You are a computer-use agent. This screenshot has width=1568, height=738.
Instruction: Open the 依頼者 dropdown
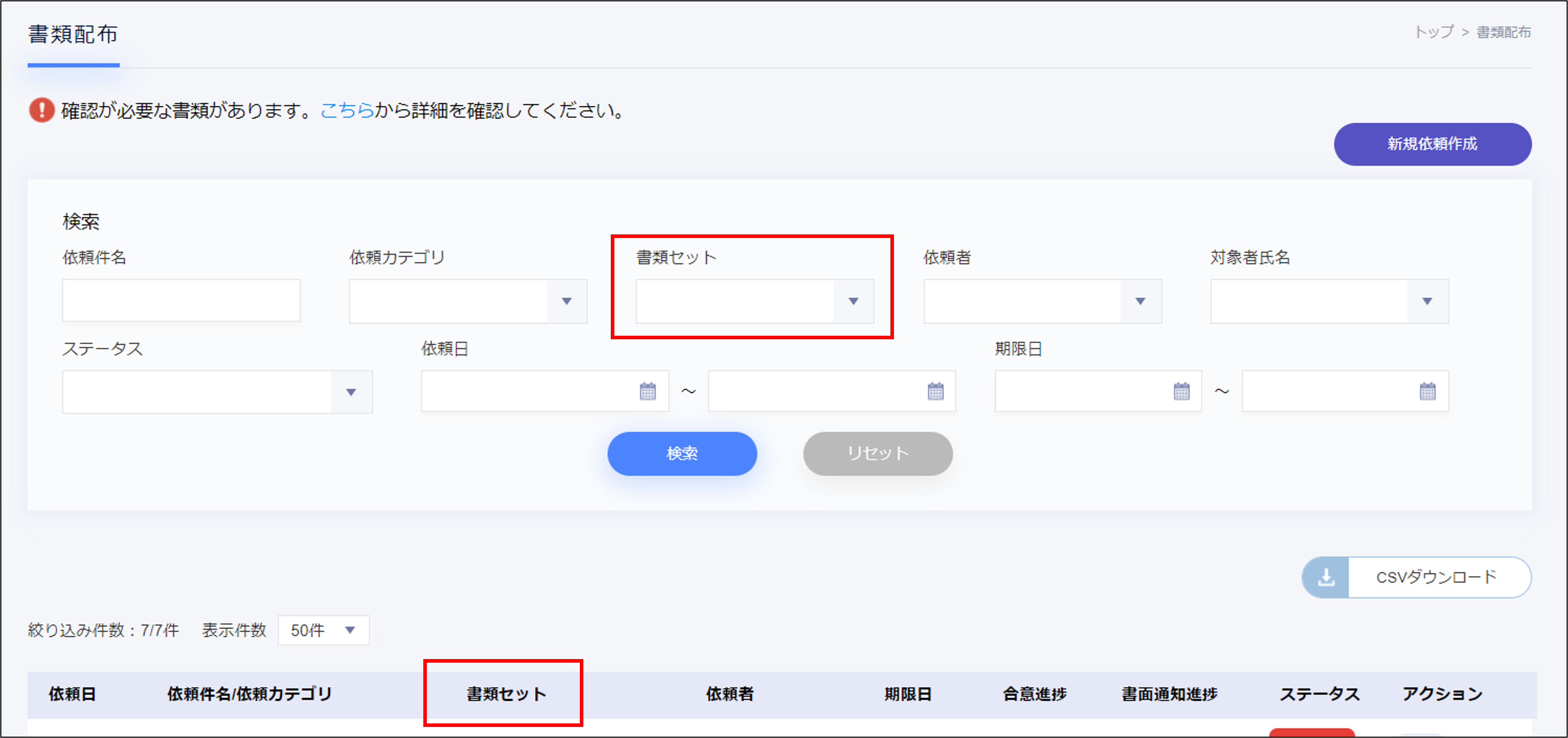pos(1139,301)
